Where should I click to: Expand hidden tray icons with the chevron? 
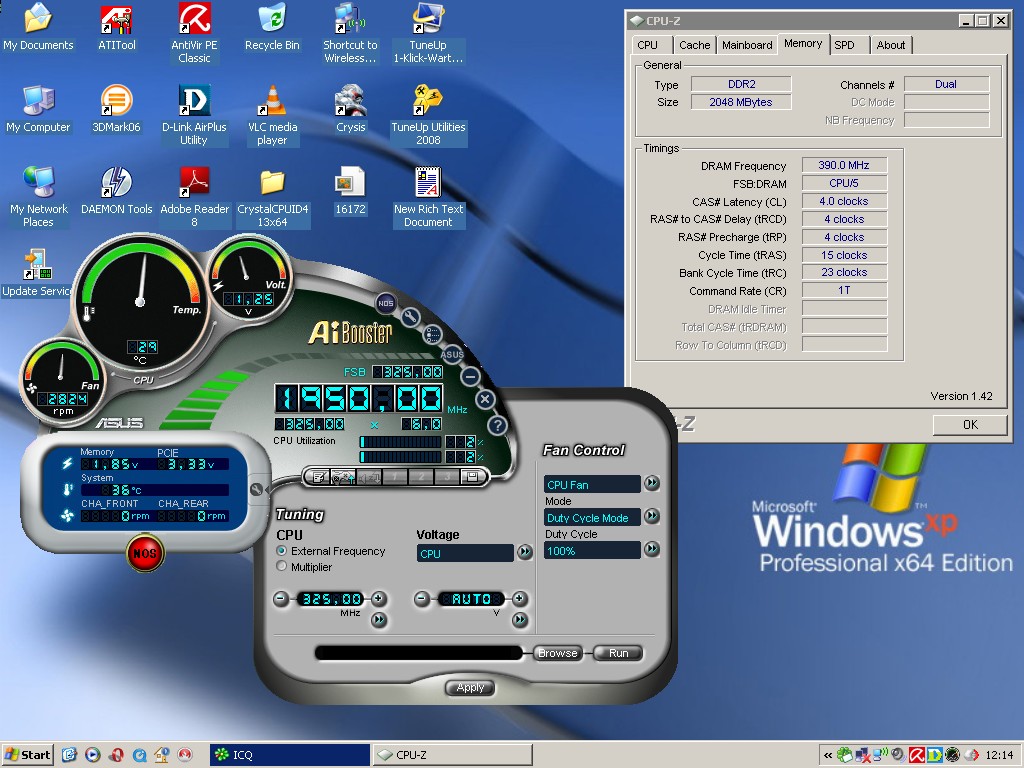(828, 756)
